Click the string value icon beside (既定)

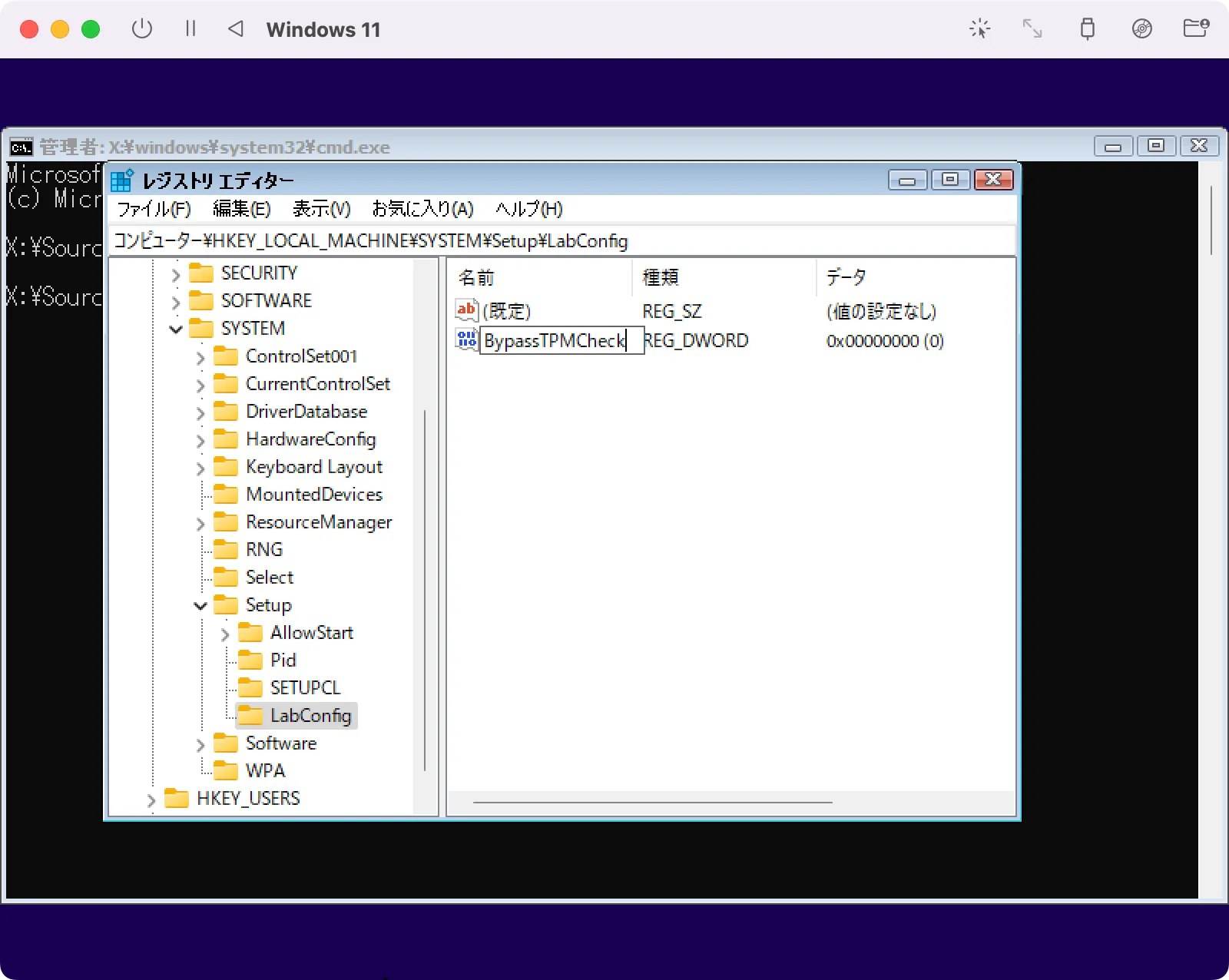(466, 310)
